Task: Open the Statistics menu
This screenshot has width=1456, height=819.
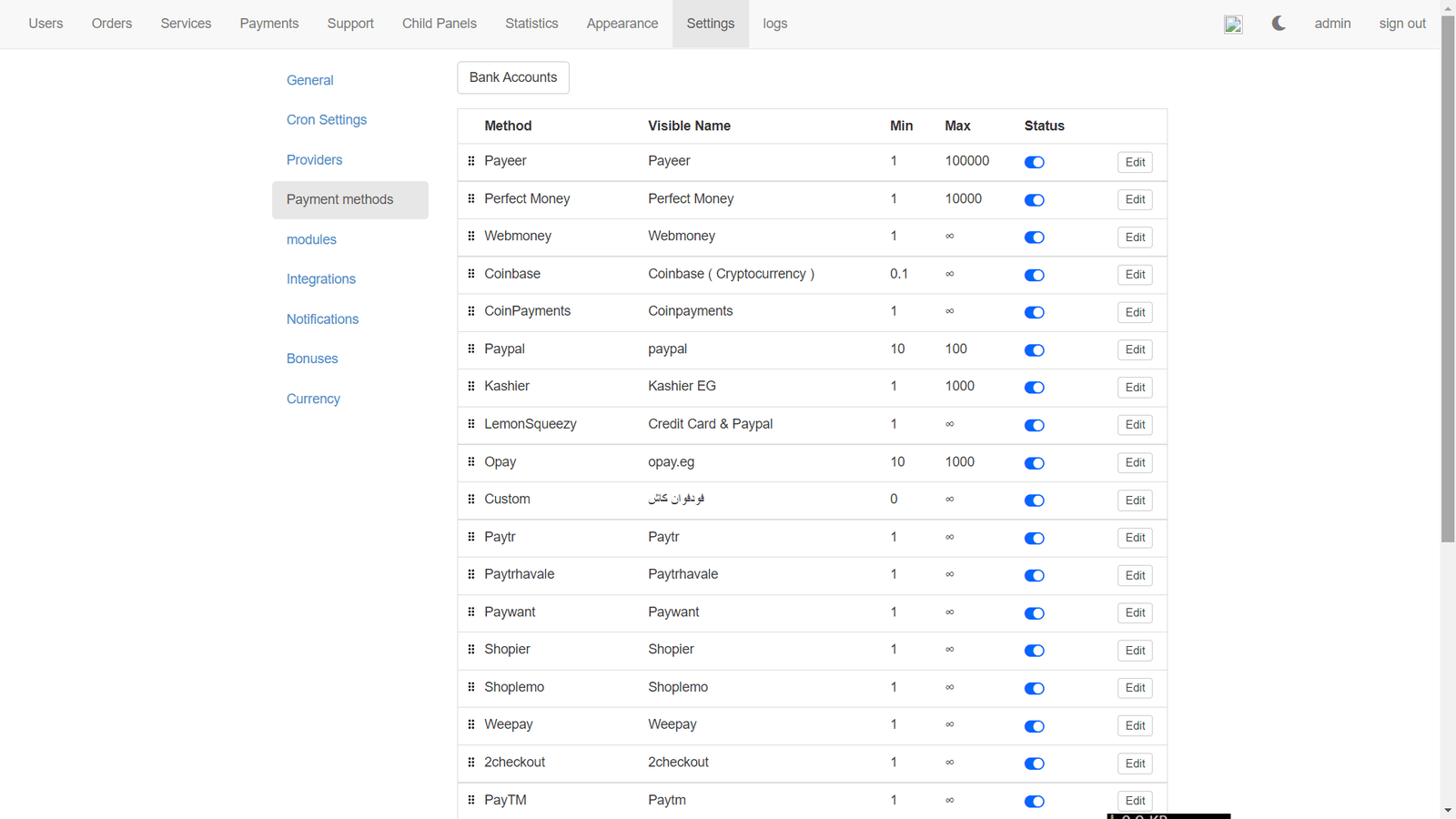Action: (531, 24)
